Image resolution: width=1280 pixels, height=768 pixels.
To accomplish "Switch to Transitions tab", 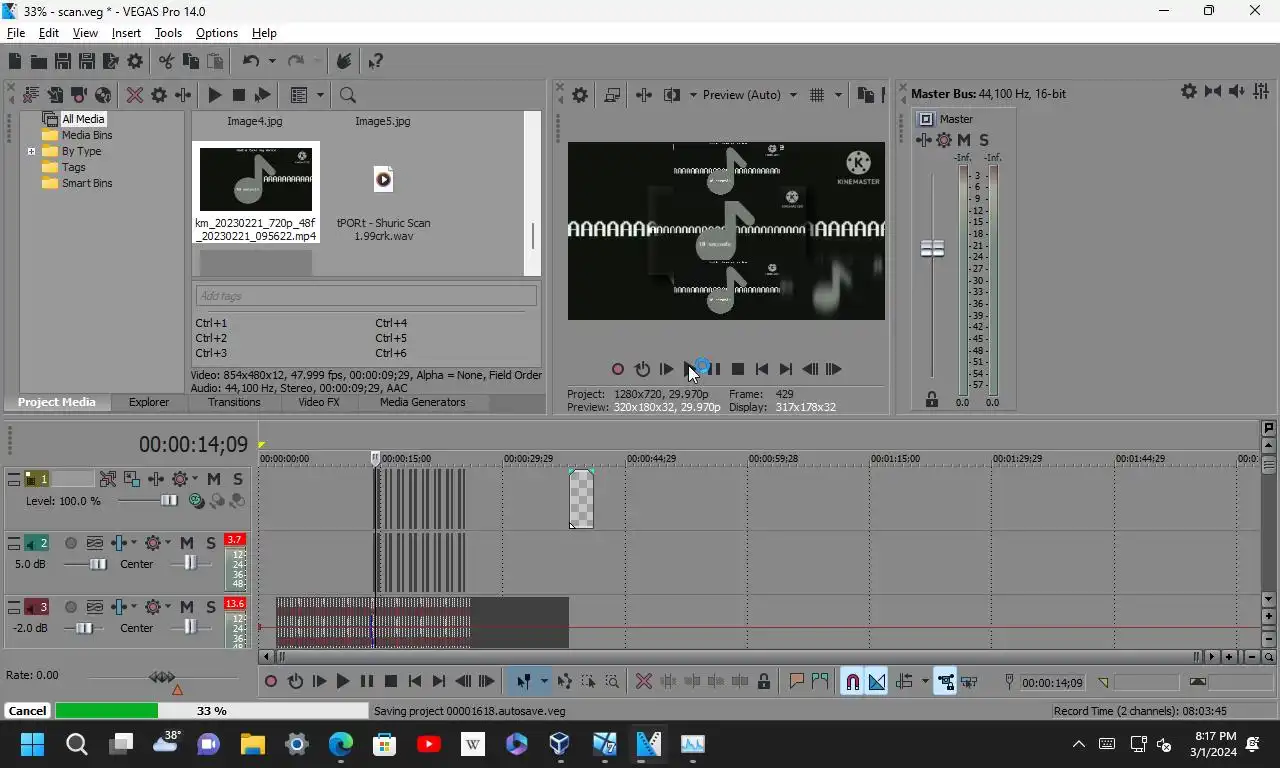I will point(234,402).
